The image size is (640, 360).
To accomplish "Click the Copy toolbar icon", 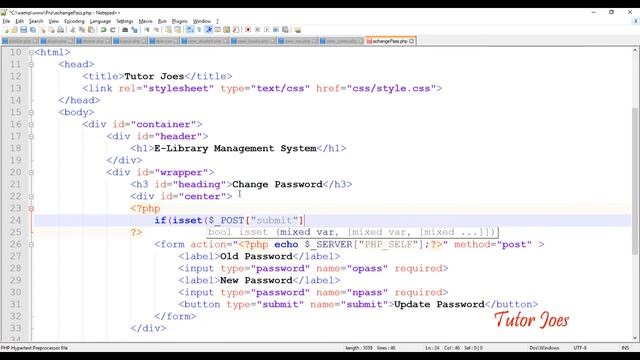I will pos(82,30).
